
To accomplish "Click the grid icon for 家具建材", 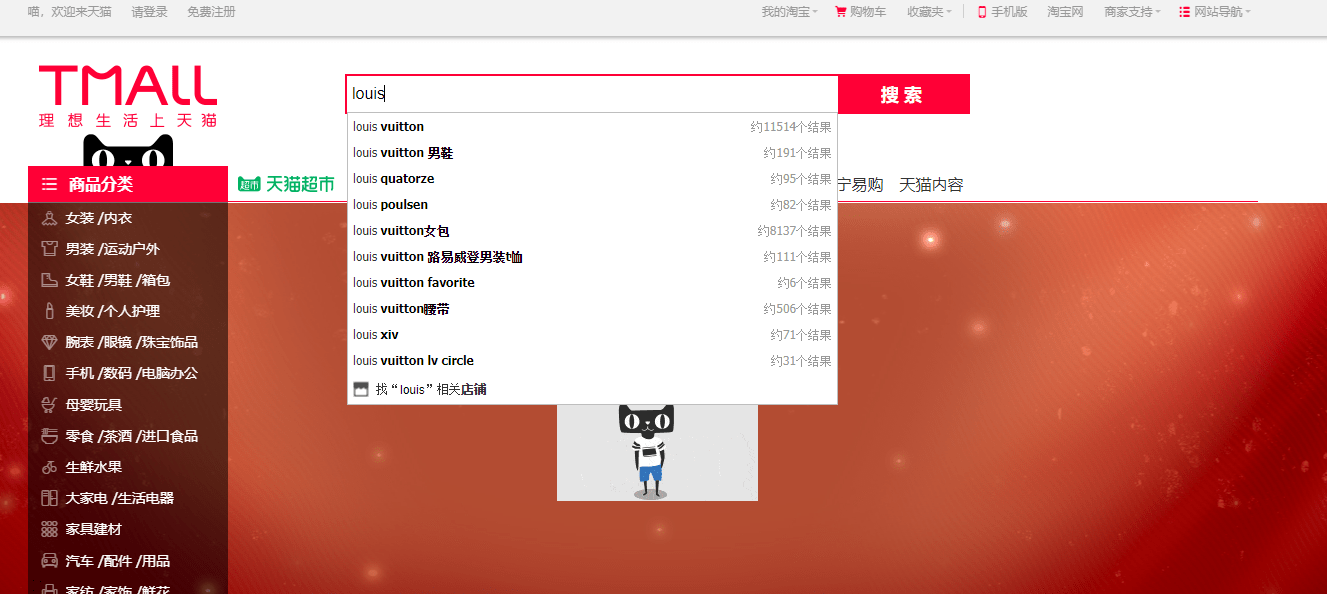I will point(49,529).
